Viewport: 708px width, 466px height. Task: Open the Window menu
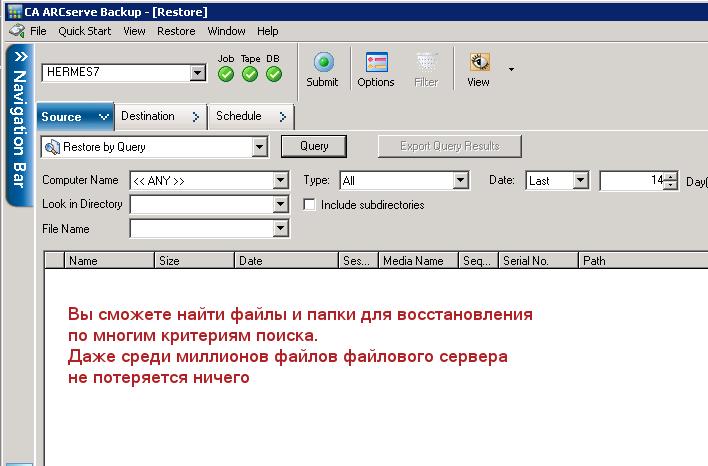point(226,31)
